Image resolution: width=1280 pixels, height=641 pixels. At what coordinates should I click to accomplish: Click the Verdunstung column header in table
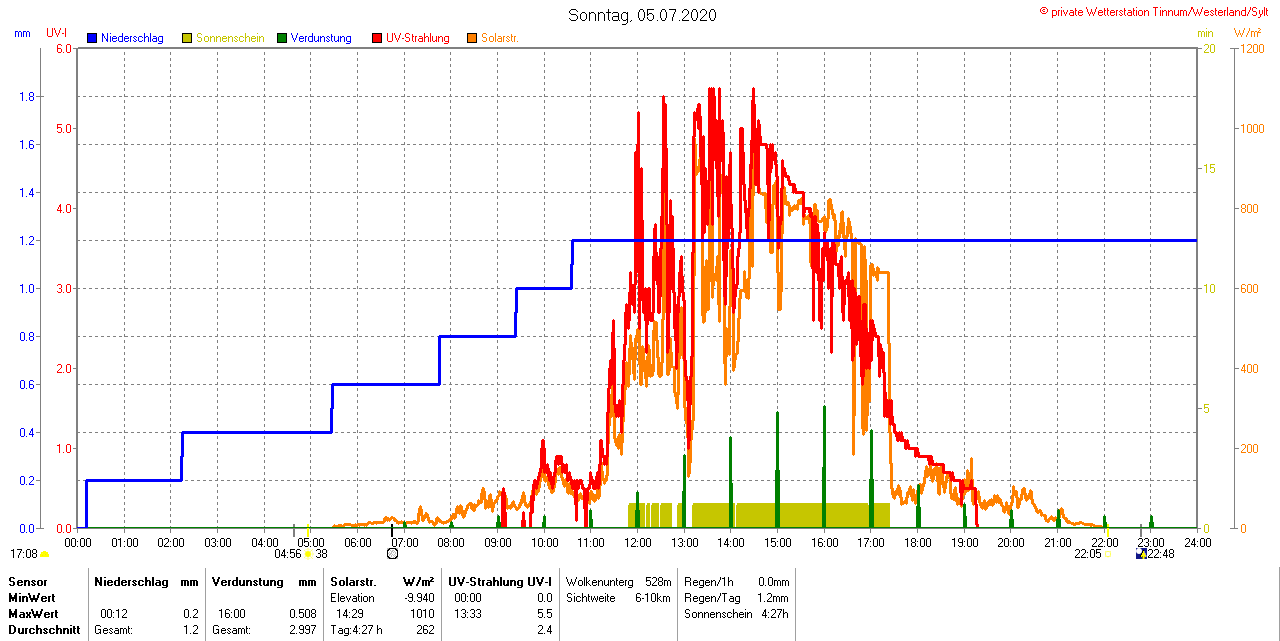[246, 582]
